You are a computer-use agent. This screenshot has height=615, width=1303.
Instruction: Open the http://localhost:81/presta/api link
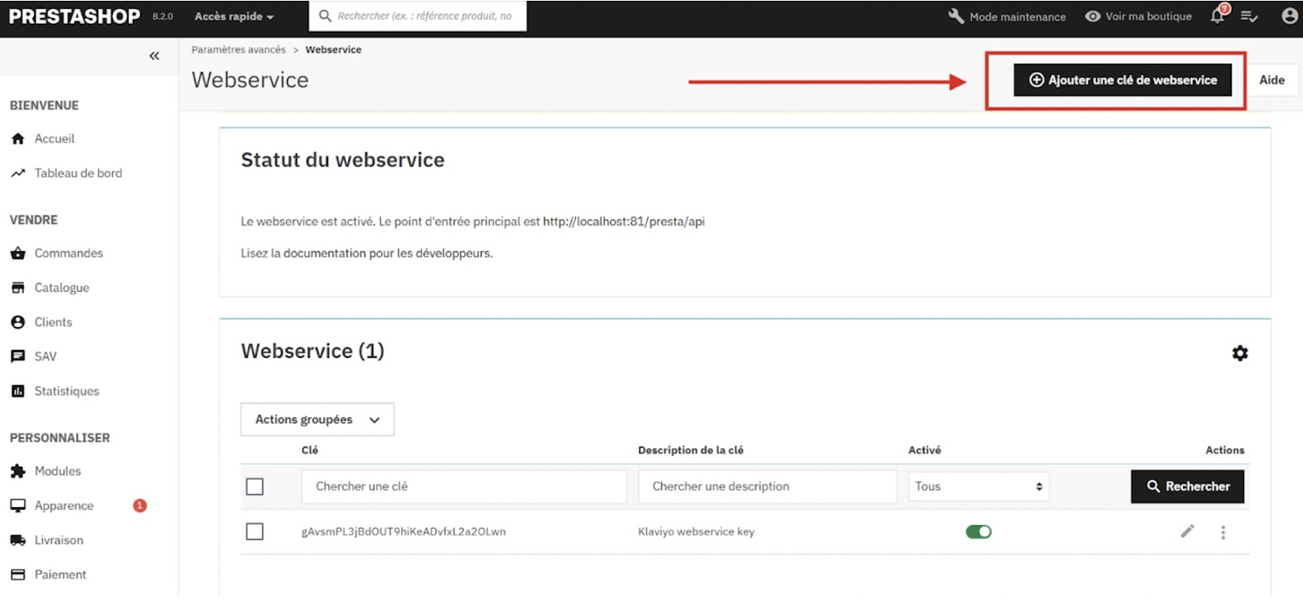coord(624,222)
